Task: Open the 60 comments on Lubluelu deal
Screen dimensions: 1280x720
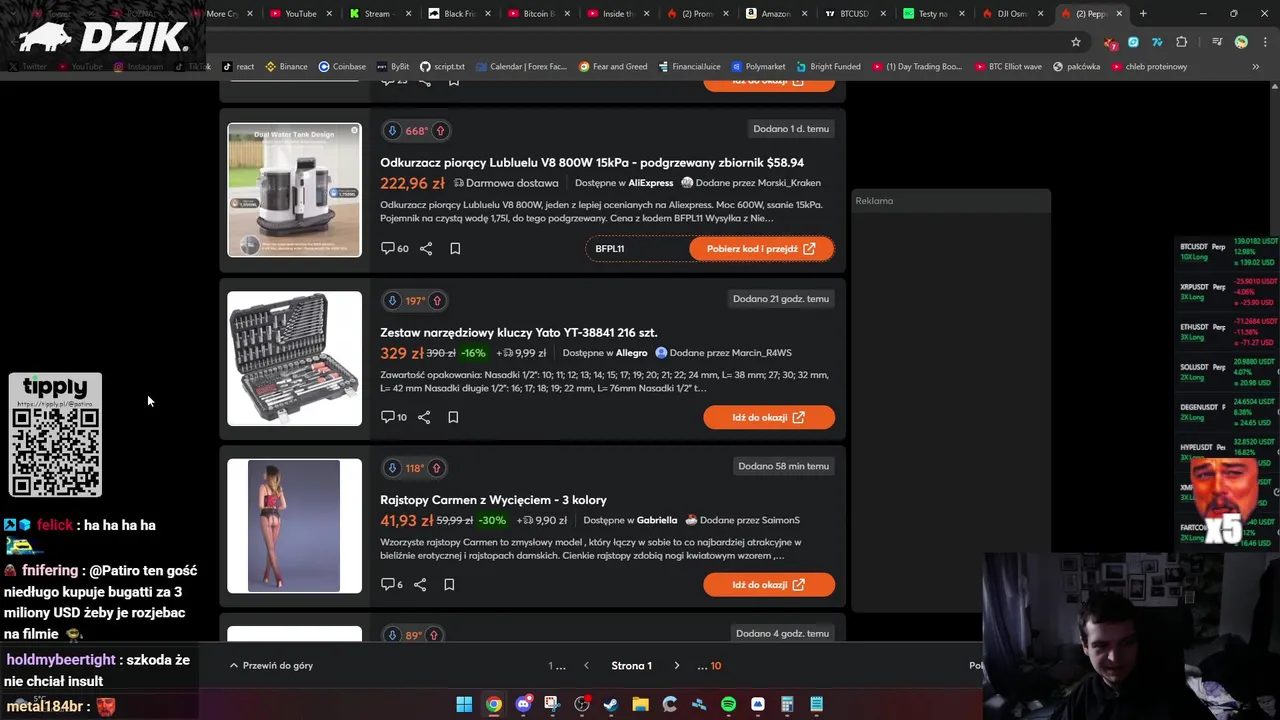Action: click(x=394, y=248)
